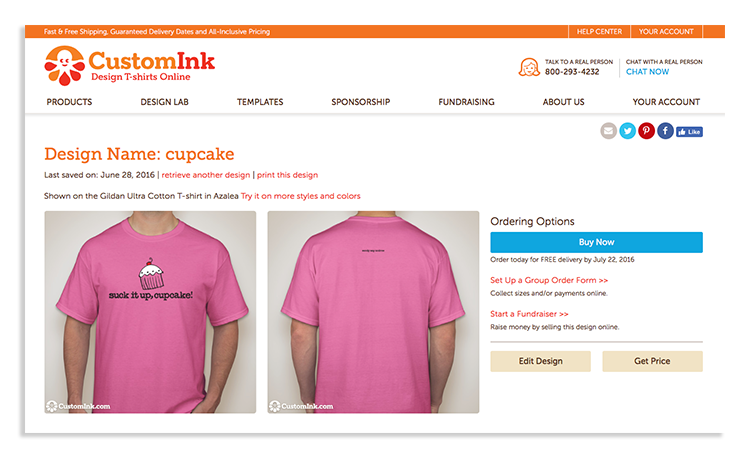The height and width of the screenshot is (458, 750).
Task: Click the Facebook Like button
Action: (x=689, y=132)
